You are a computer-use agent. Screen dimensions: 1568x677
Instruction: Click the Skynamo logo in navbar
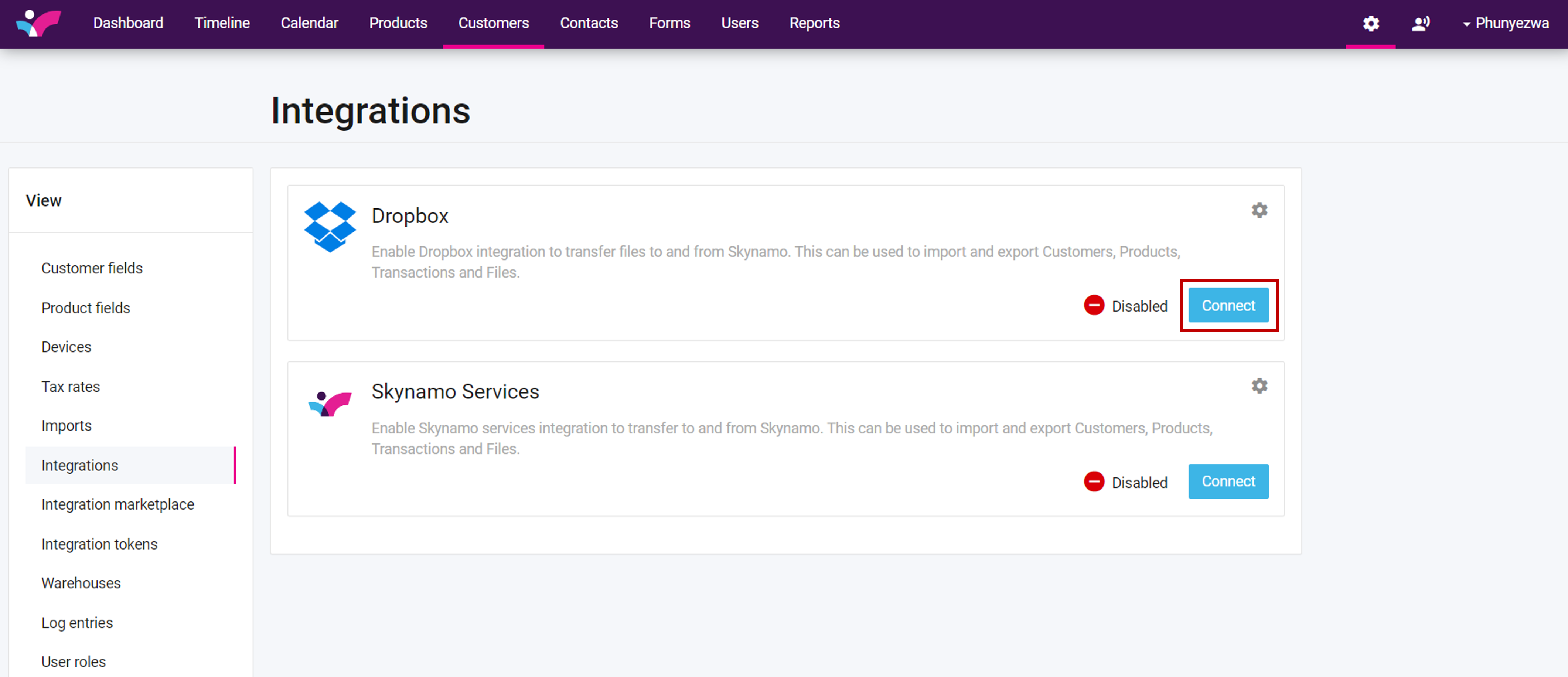point(38,23)
